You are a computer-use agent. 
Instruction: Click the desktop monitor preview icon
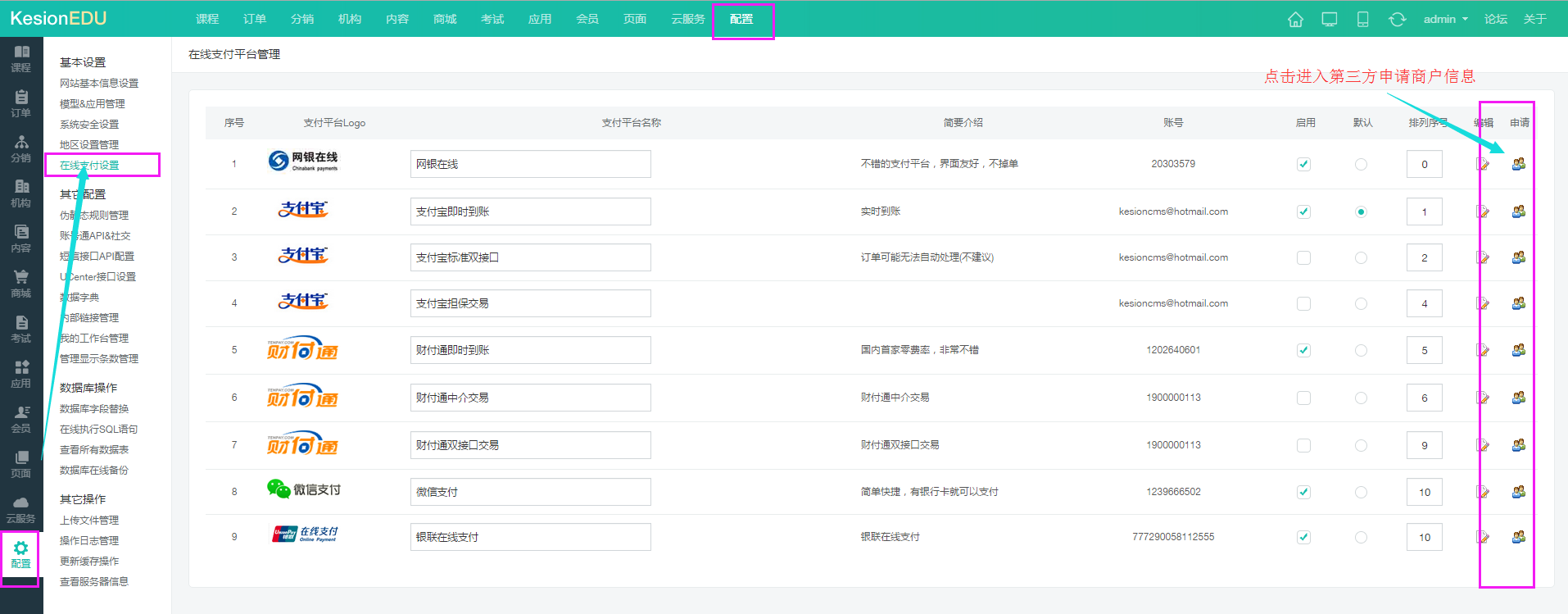tap(1330, 20)
